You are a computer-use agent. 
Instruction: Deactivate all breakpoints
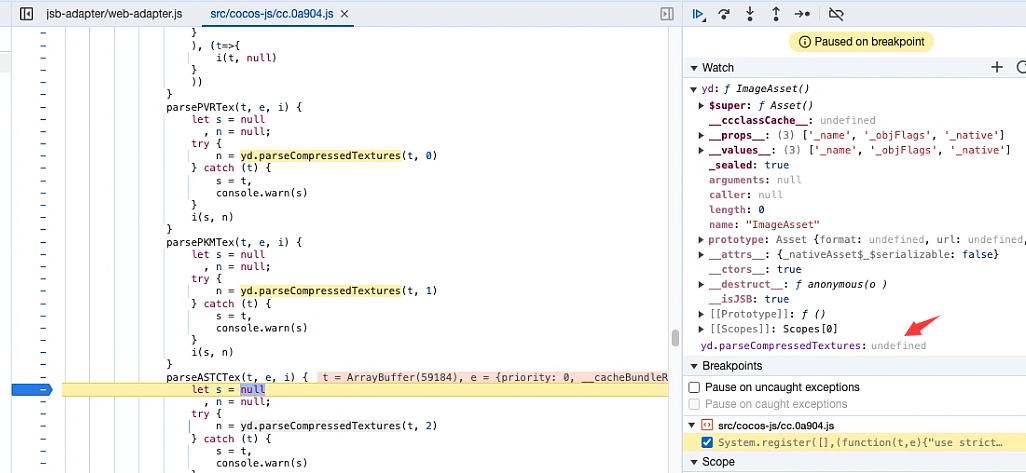[x=836, y=14]
